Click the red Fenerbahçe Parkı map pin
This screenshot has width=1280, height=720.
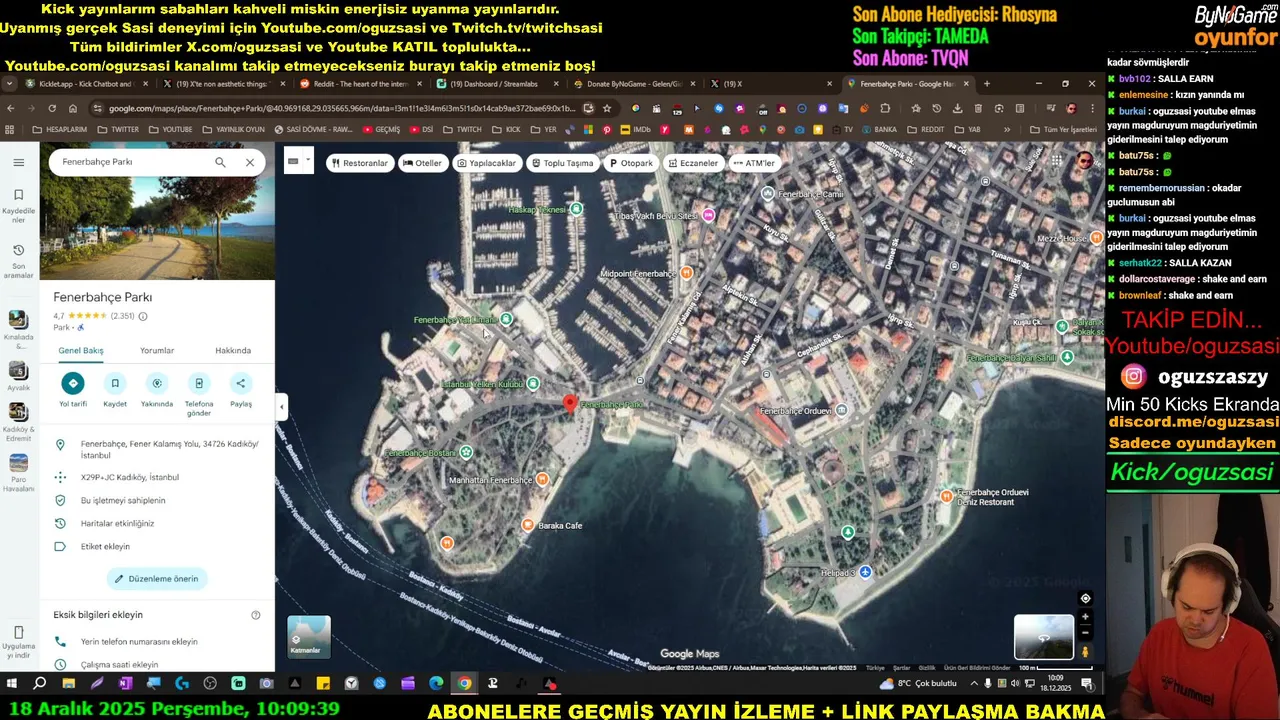point(570,403)
